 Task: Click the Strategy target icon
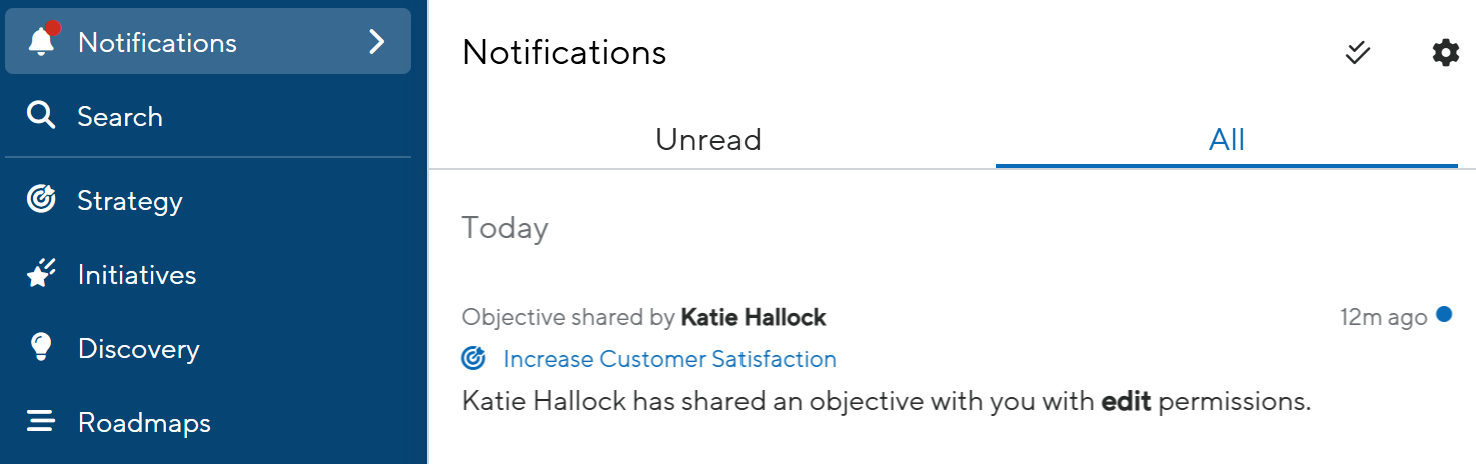41,200
